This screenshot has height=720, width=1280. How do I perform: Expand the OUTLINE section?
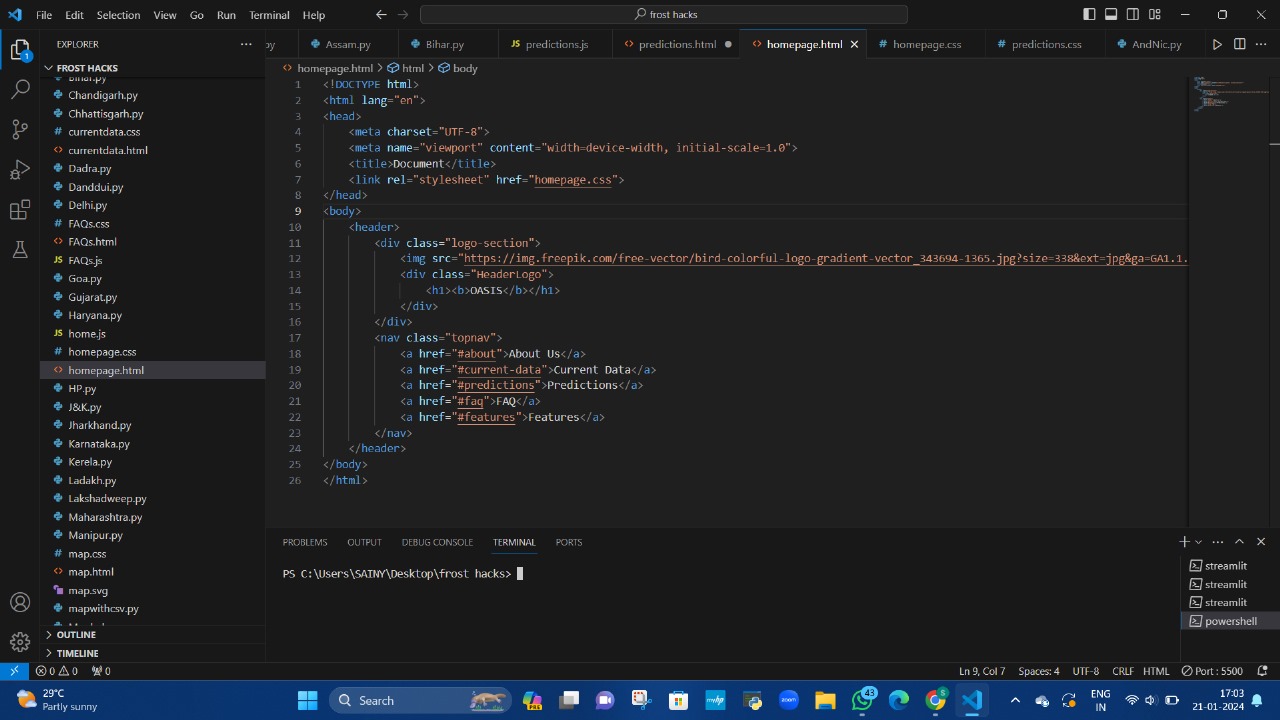click(76, 635)
